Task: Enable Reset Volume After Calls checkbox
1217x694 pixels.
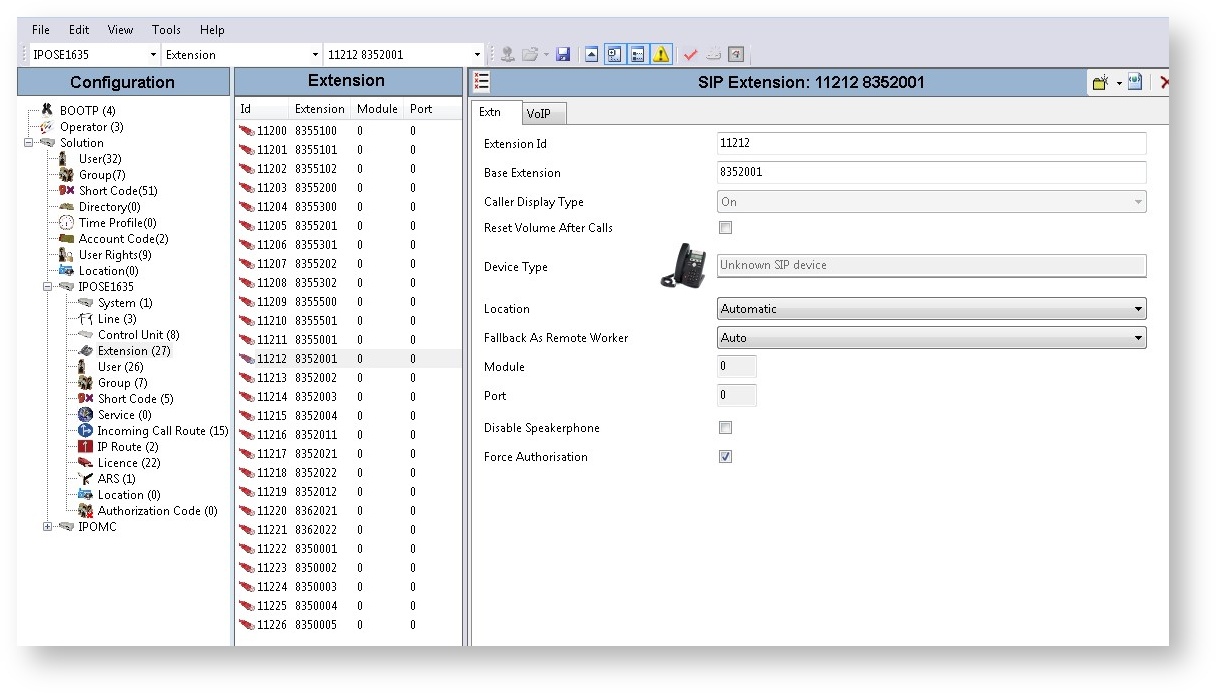Action: 726,228
